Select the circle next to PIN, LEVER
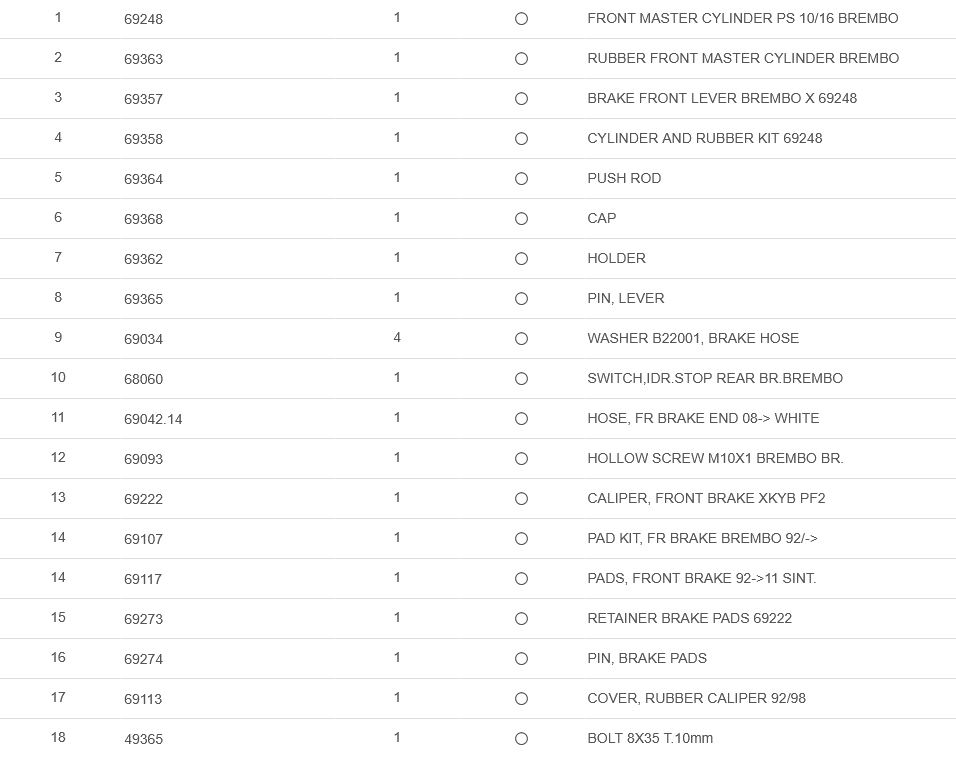 tap(521, 299)
